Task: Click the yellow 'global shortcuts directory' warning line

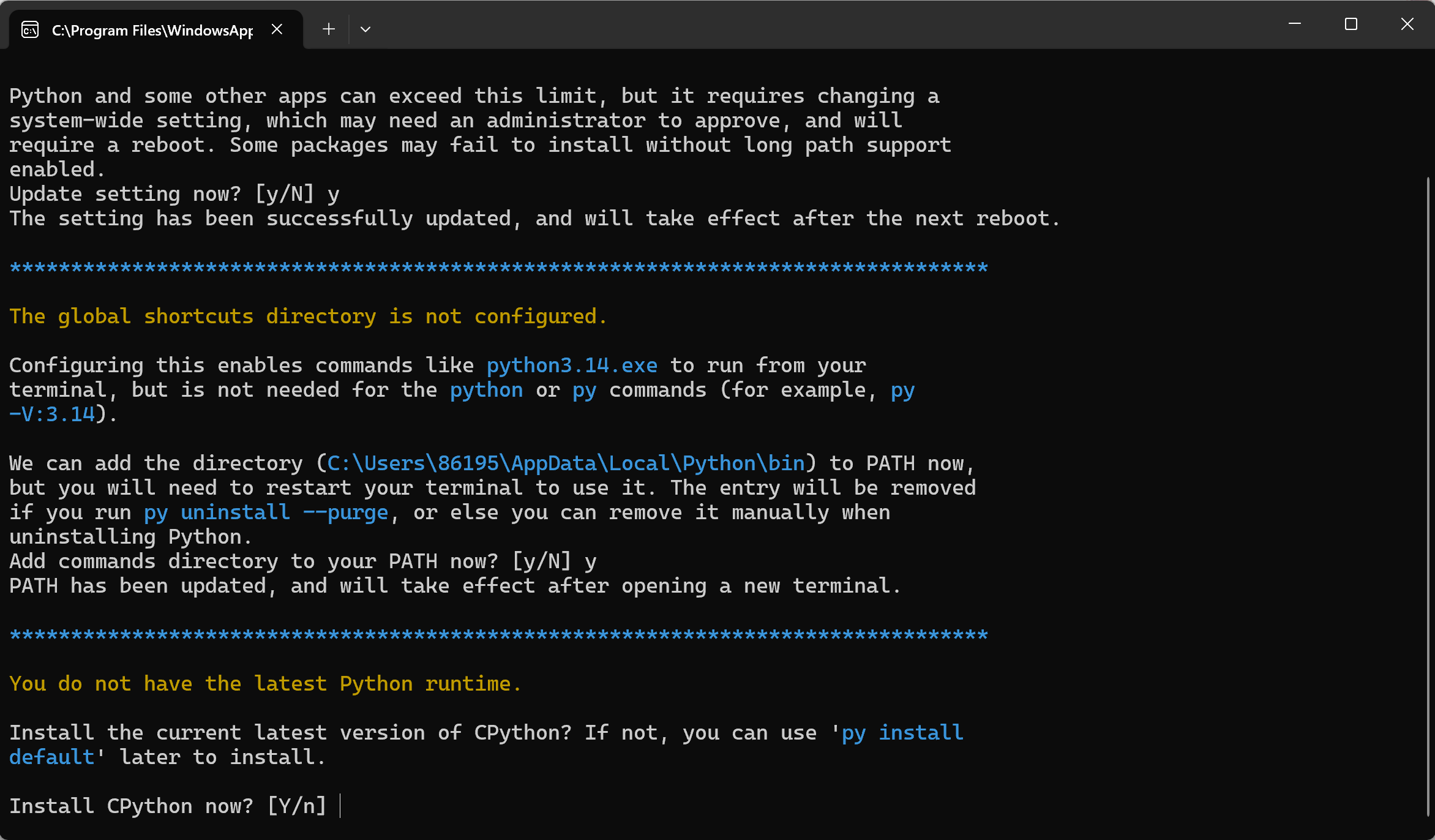Action: coord(308,317)
